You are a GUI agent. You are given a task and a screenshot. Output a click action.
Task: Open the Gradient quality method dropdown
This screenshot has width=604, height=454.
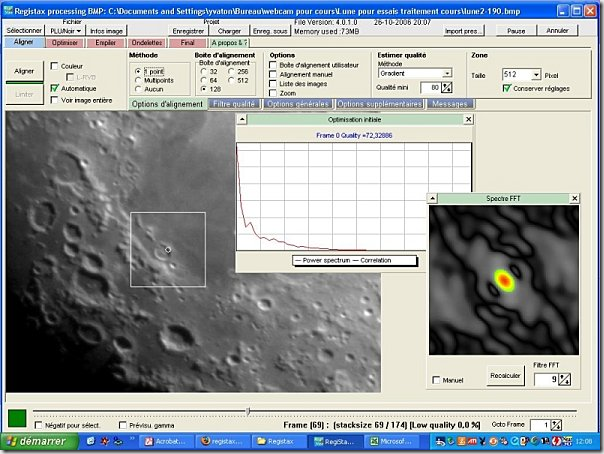447,73
